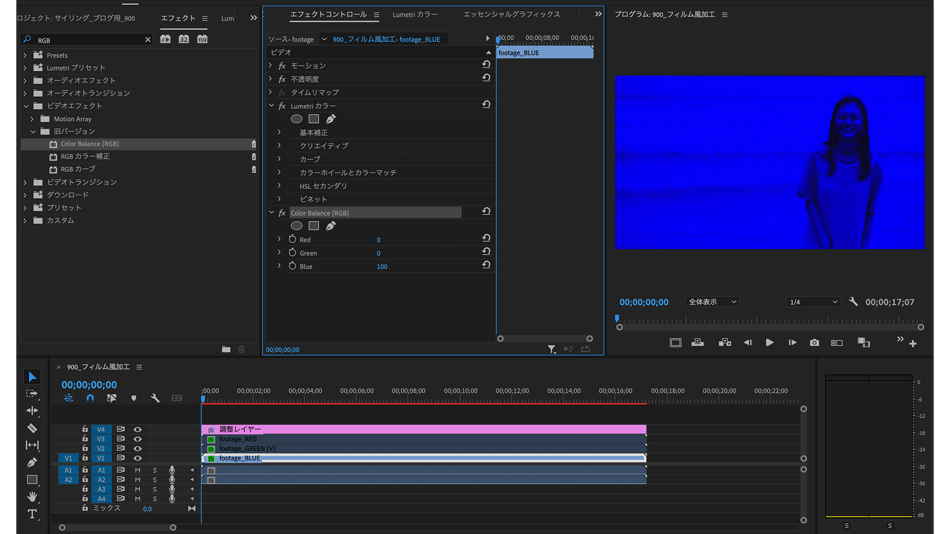Screen dimensions: 950x534
Task: Select the Razor tool in the toolbar
Action: (32, 428)
